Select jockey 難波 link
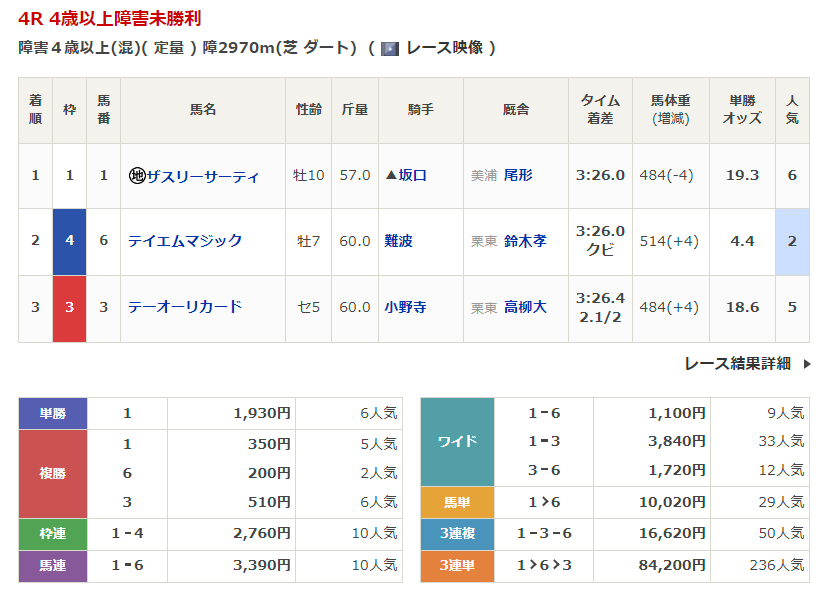 click(x=398, y=241)
